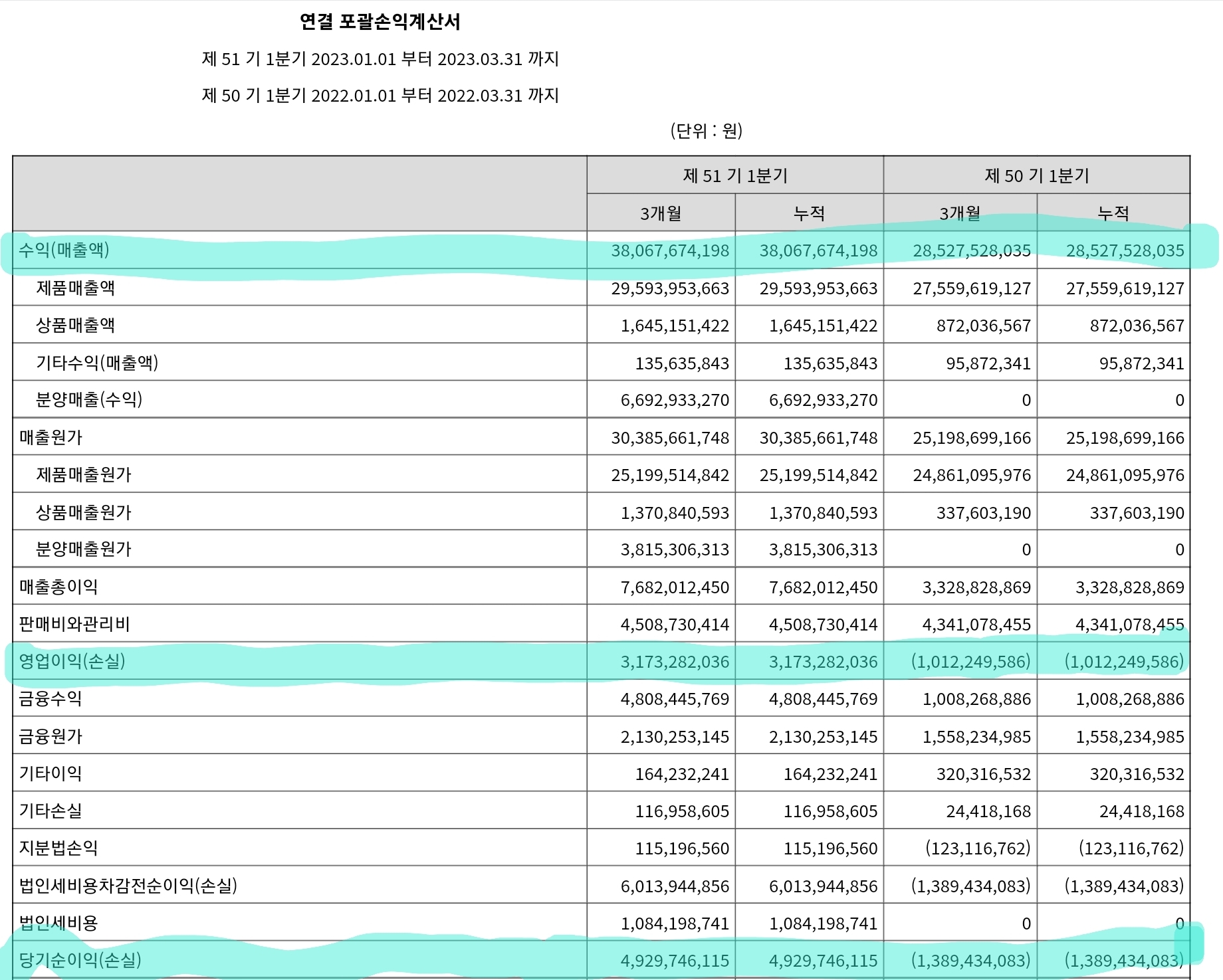Click the 법인세비용 row label
This screenshot has height=980, width=1223.
tap(58, 923)
